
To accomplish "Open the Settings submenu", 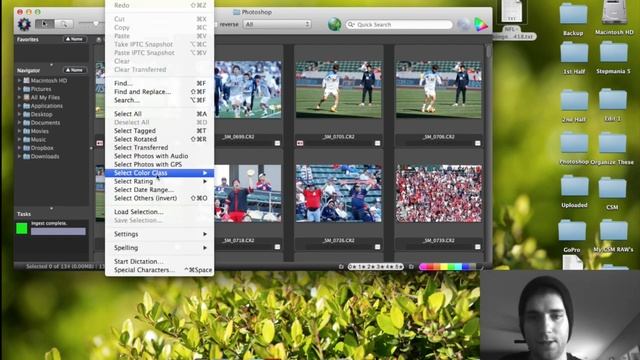I will pyautogui.click(x=160, y=234).
